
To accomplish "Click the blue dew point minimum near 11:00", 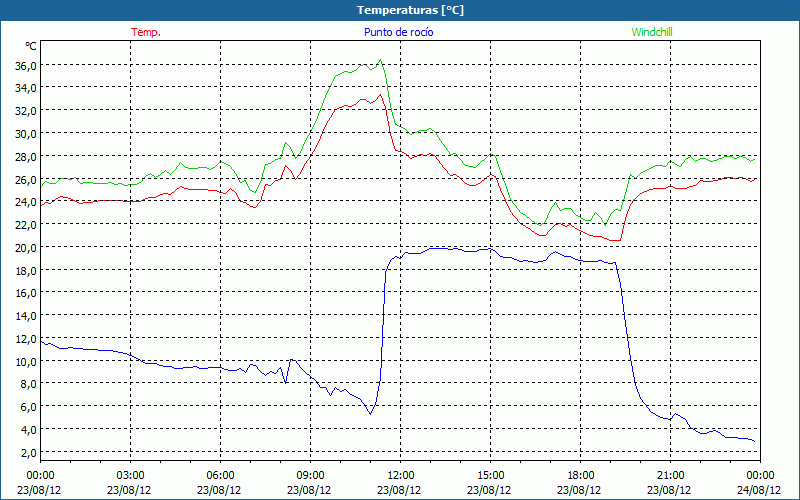I will pyautogui.click(x=370, y=413).
